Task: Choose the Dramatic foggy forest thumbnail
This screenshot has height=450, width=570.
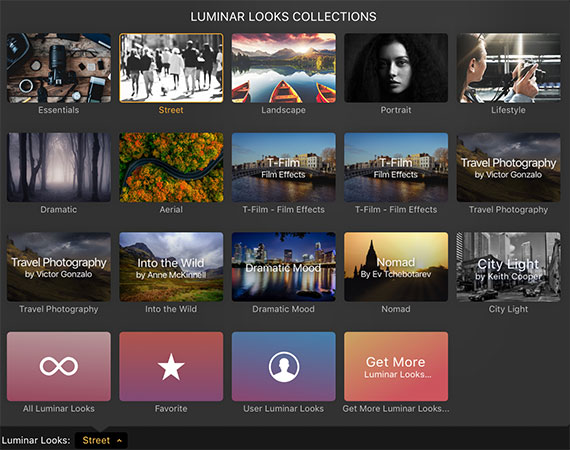Action: point(59,167)
